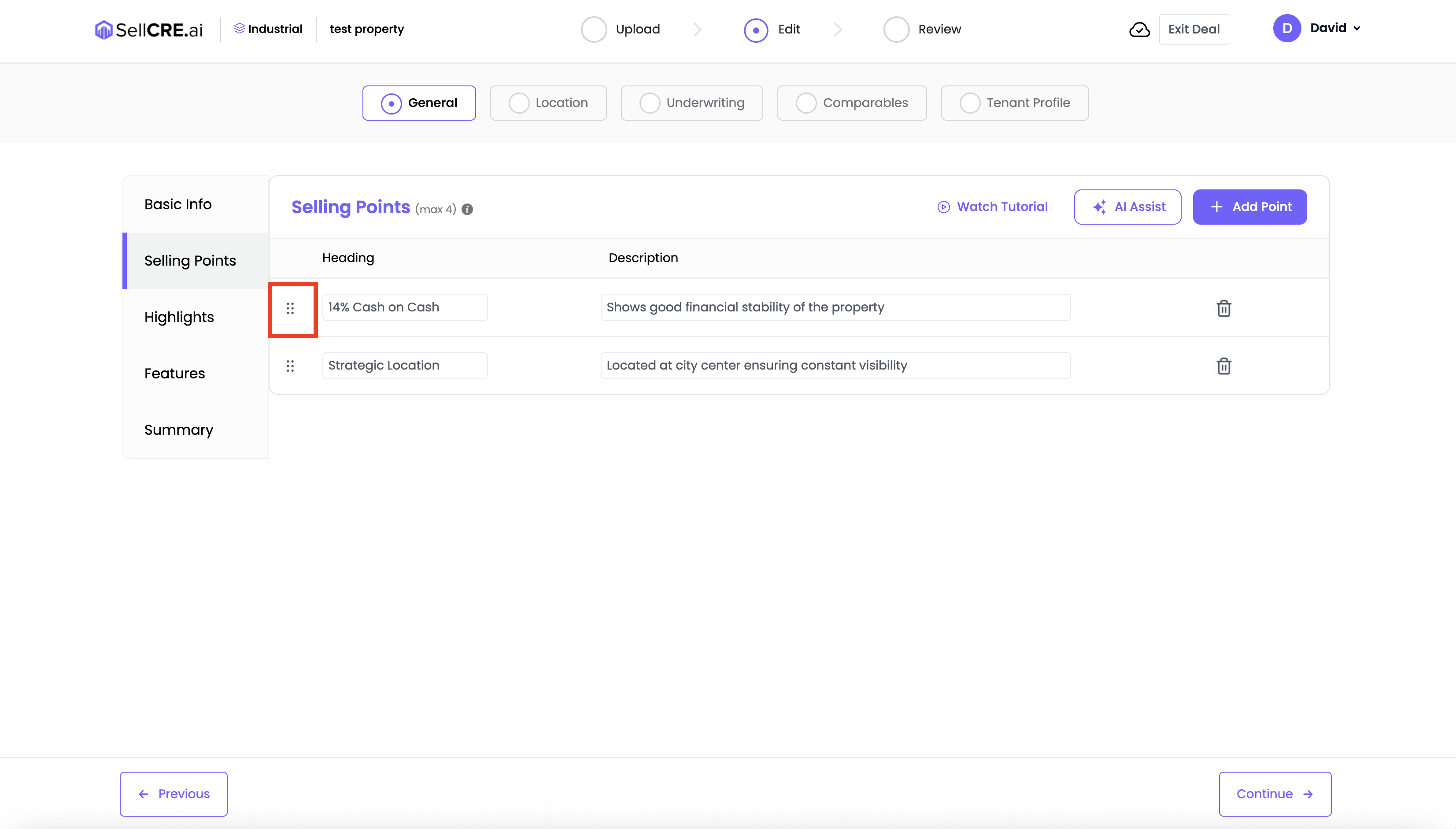The height and width of the screenshot is (829, 1456).
Task: Click the cloud saved status icon
Action: coord(1139,30)
